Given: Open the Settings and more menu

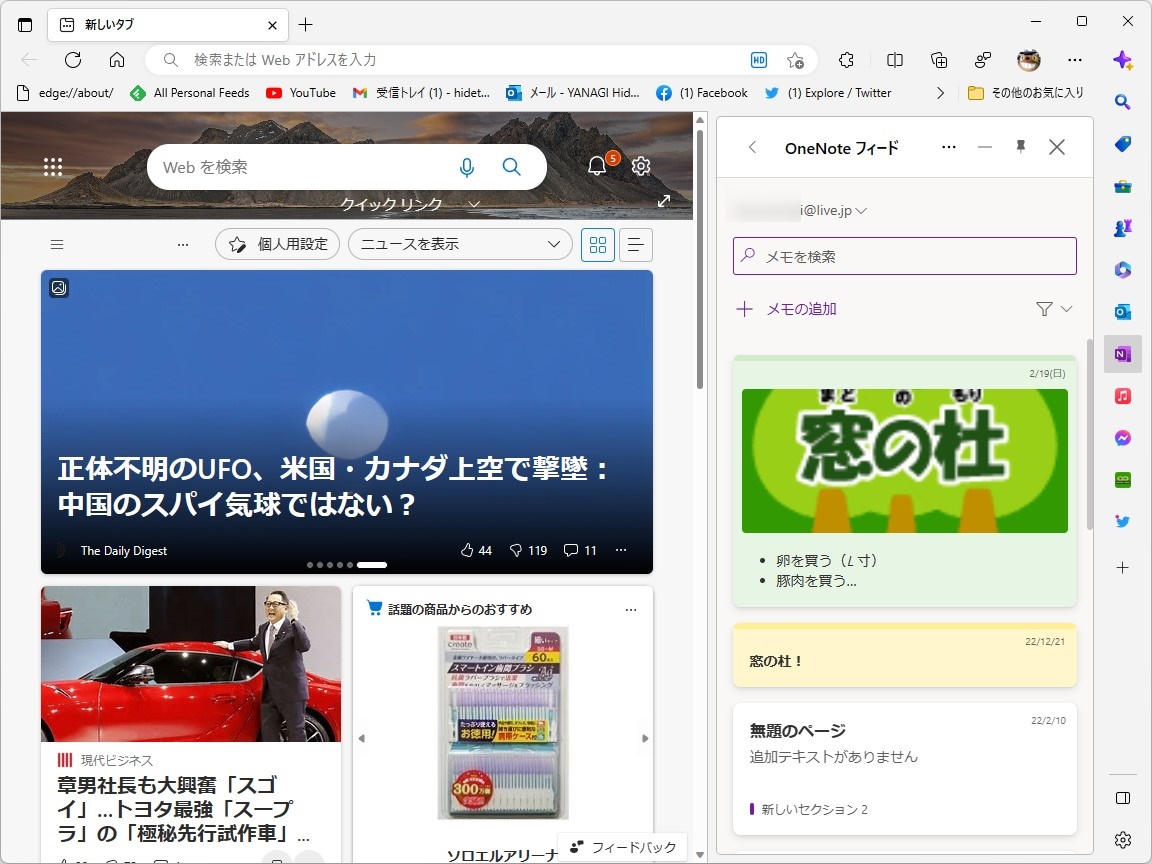Looking at the screenshot, I should pos(1074,60).
